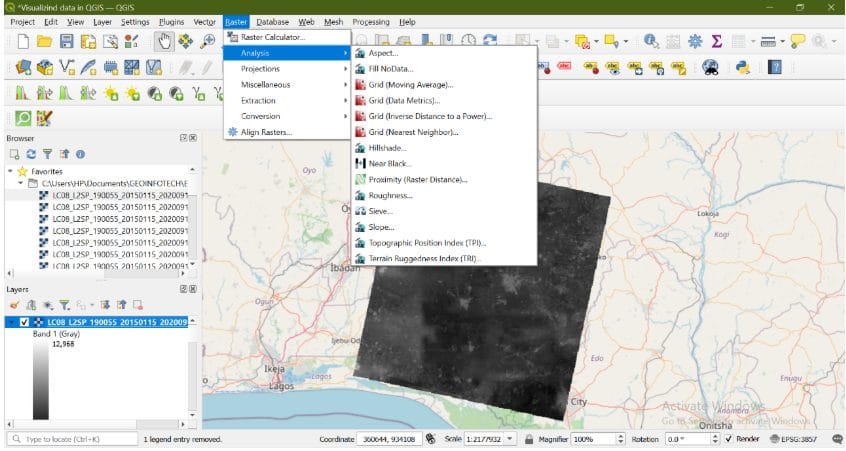Click the Save Project disk icon
The image size is (846, 451).
[x=67, y=41]
